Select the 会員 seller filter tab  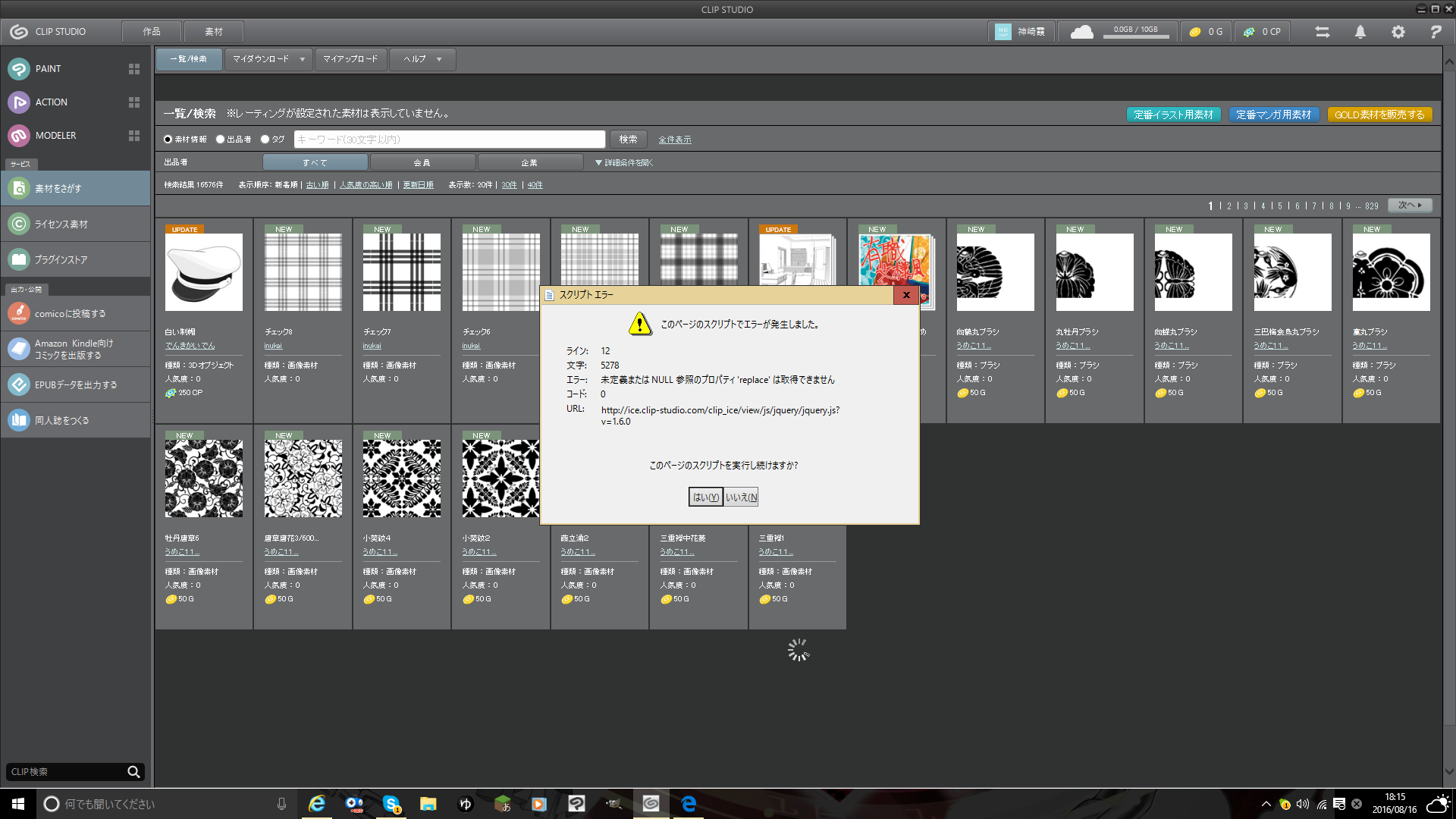point(422,162)
